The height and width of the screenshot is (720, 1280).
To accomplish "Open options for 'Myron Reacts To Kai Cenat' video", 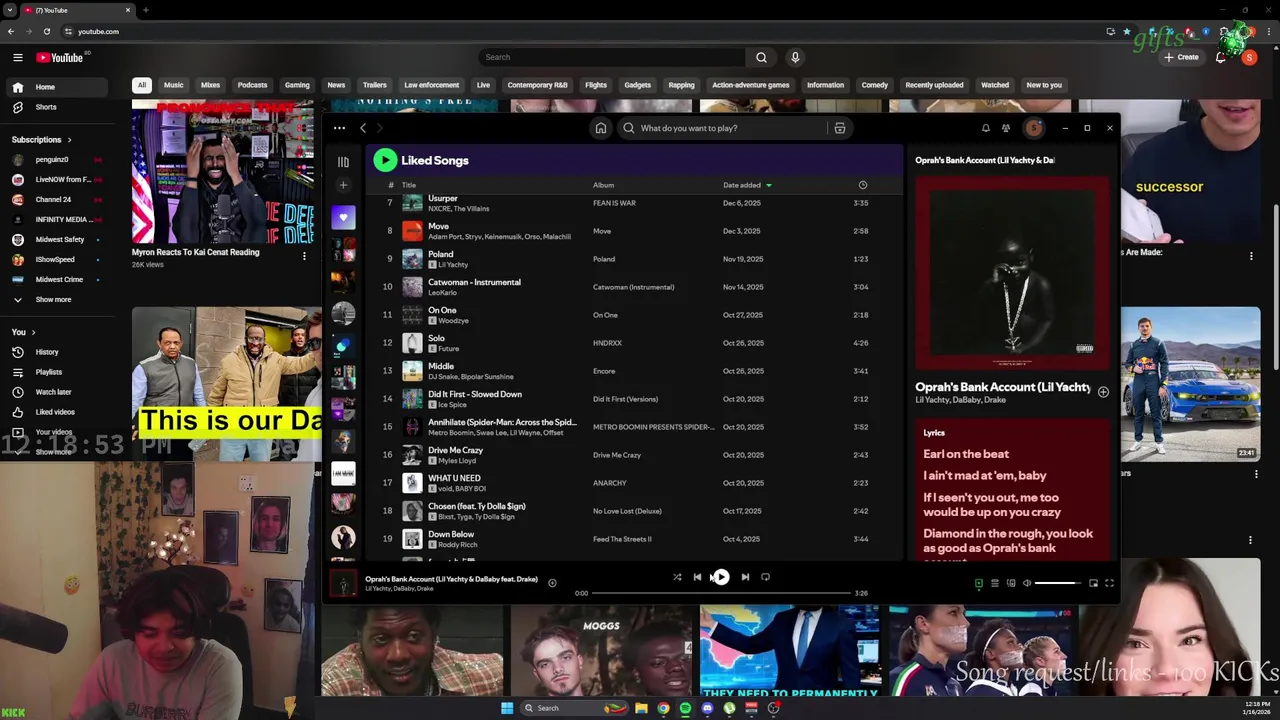I will point(304,256).
